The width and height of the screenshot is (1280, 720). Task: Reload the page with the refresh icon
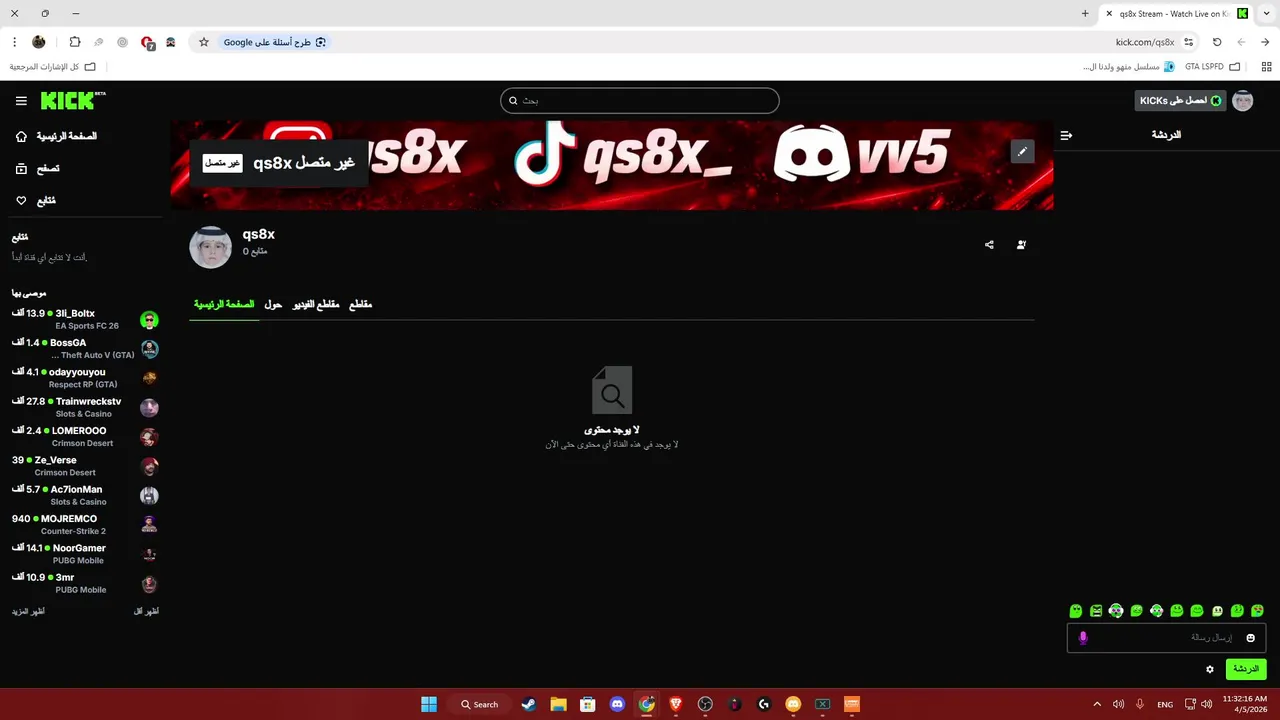click(1217, 42)
